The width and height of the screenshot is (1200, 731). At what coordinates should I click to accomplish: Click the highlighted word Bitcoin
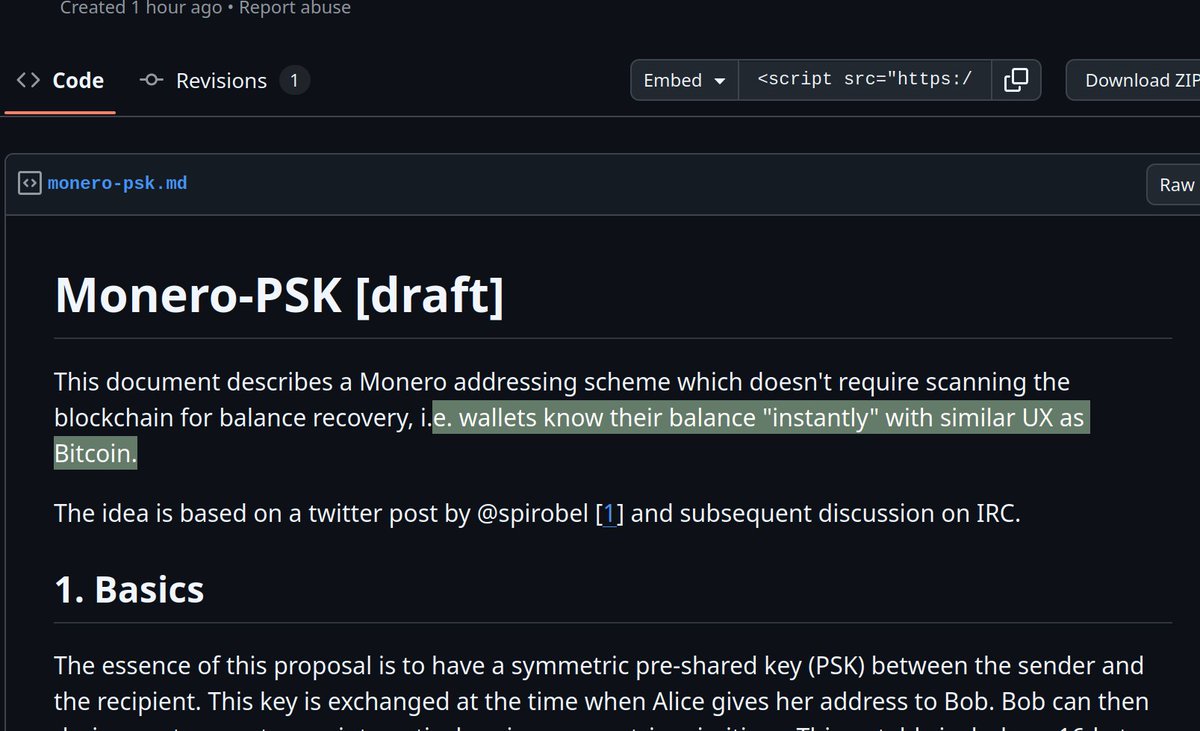[x=95, y=454]
